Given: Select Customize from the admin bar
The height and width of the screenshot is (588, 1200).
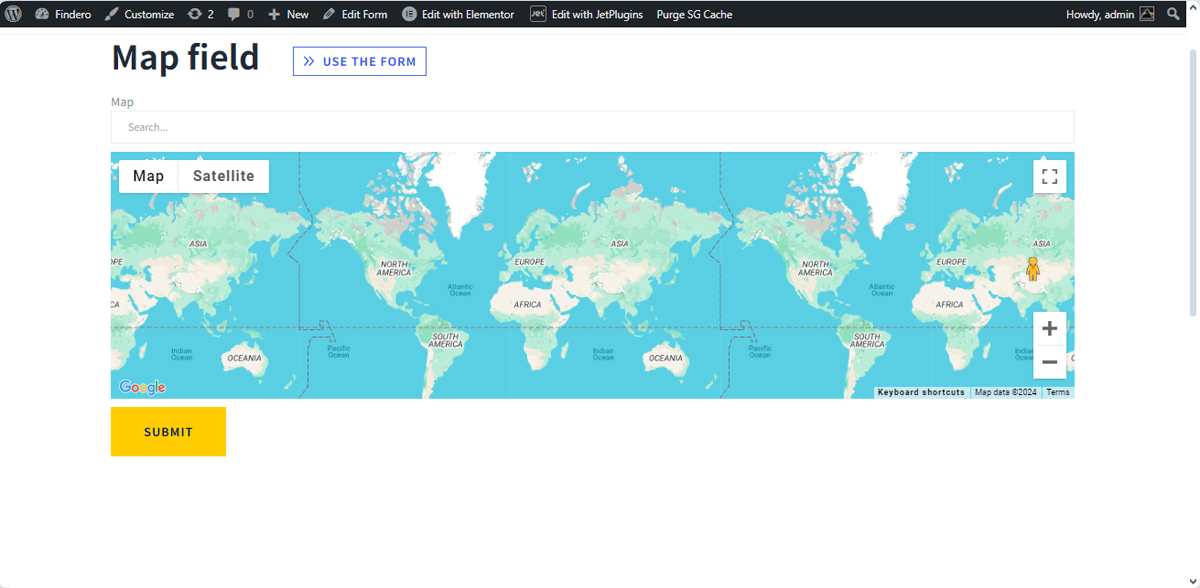Looking at the screenshot, I should pyautogui.click(x=141, y=14).
